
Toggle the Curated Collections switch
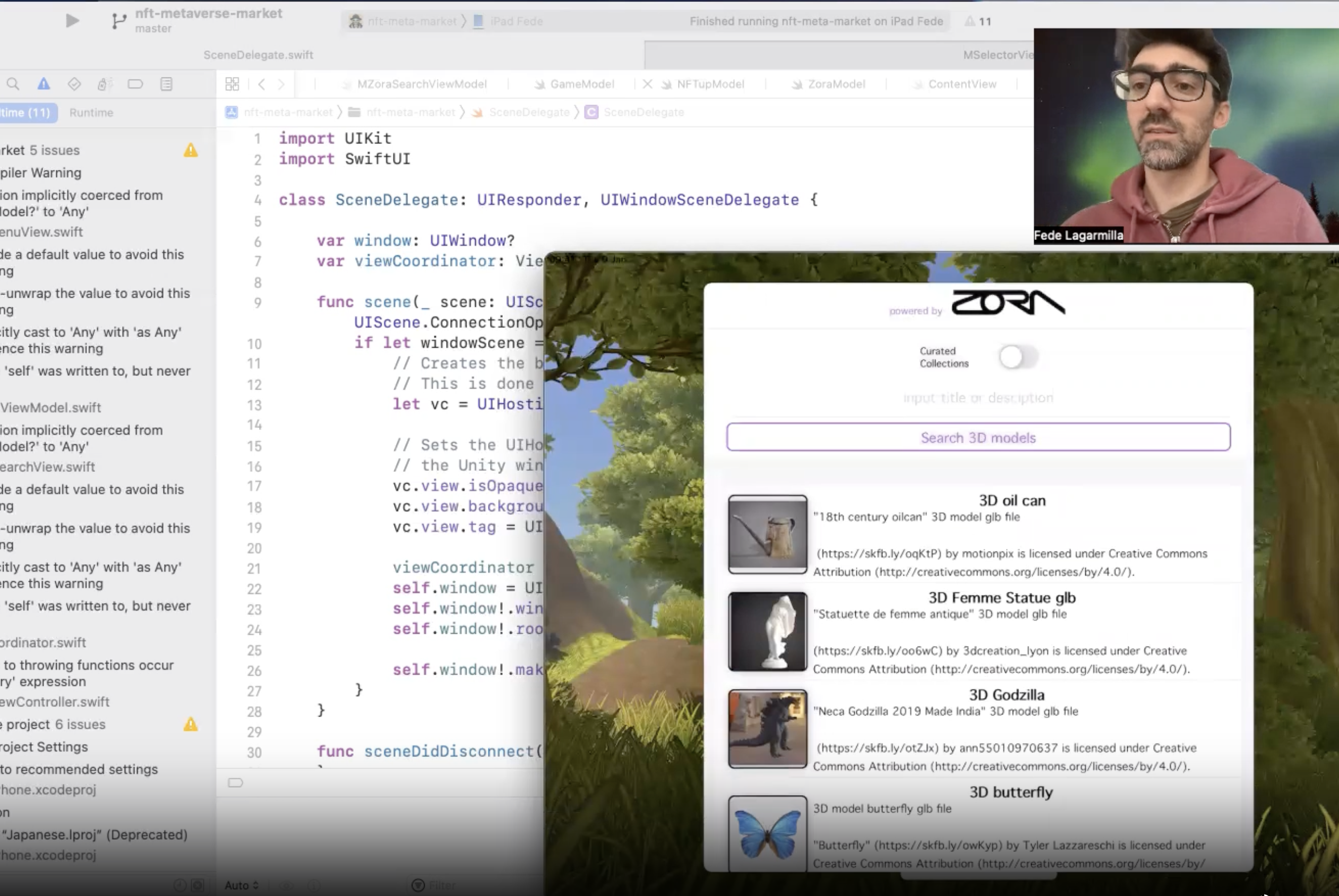pyautogui.click(x=1018, y=357)
